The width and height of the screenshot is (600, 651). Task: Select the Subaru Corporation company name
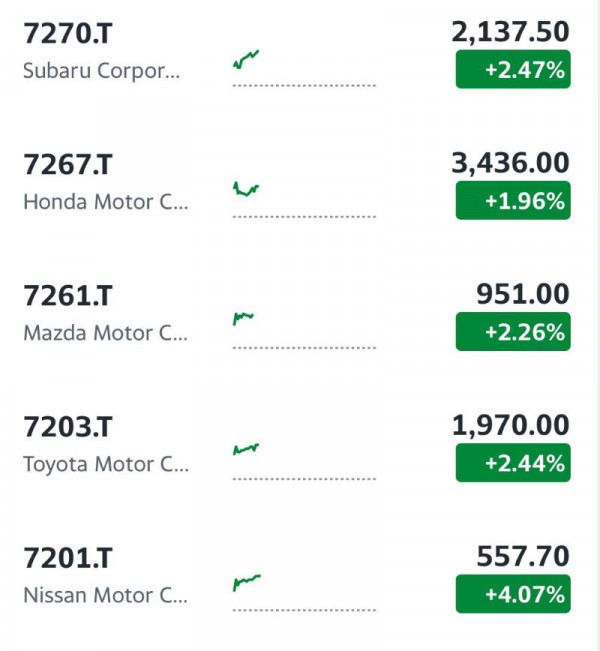(x=102, y=71)
